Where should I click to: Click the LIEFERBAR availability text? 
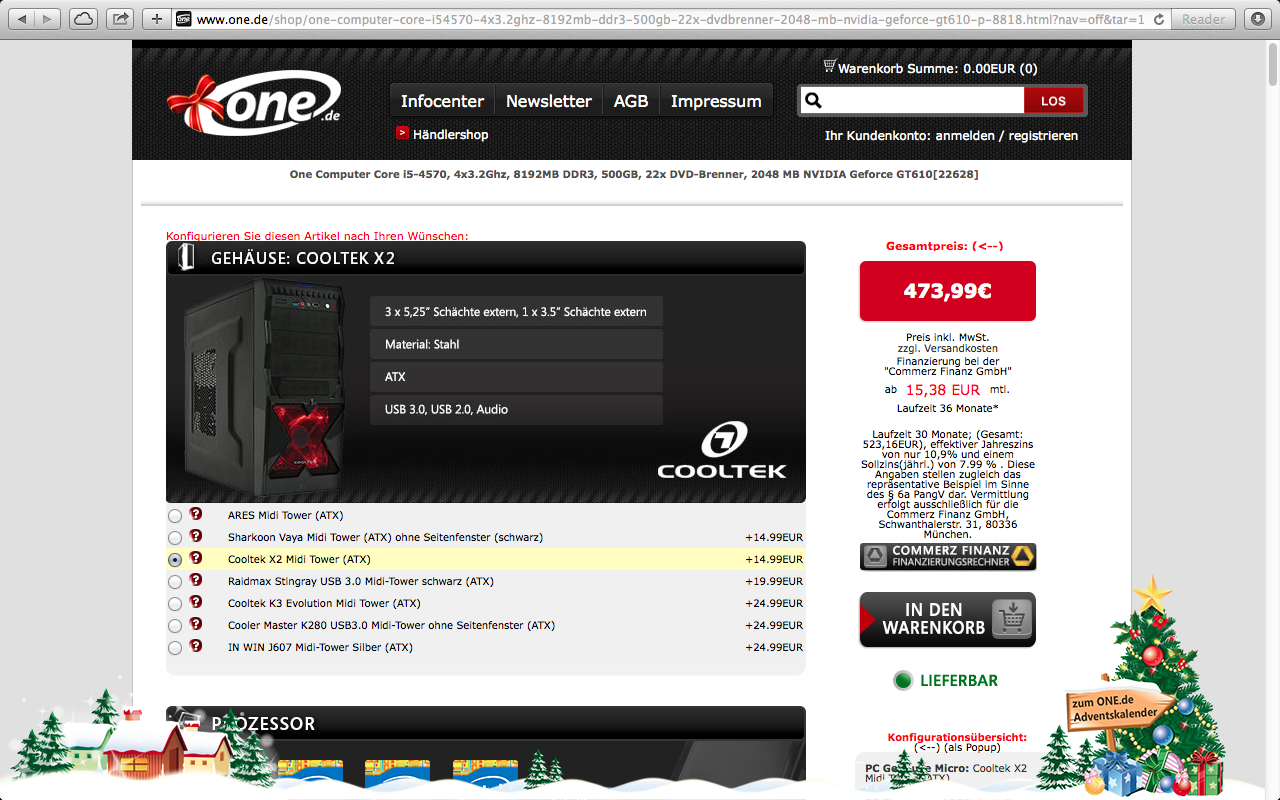tap(959, 681)
